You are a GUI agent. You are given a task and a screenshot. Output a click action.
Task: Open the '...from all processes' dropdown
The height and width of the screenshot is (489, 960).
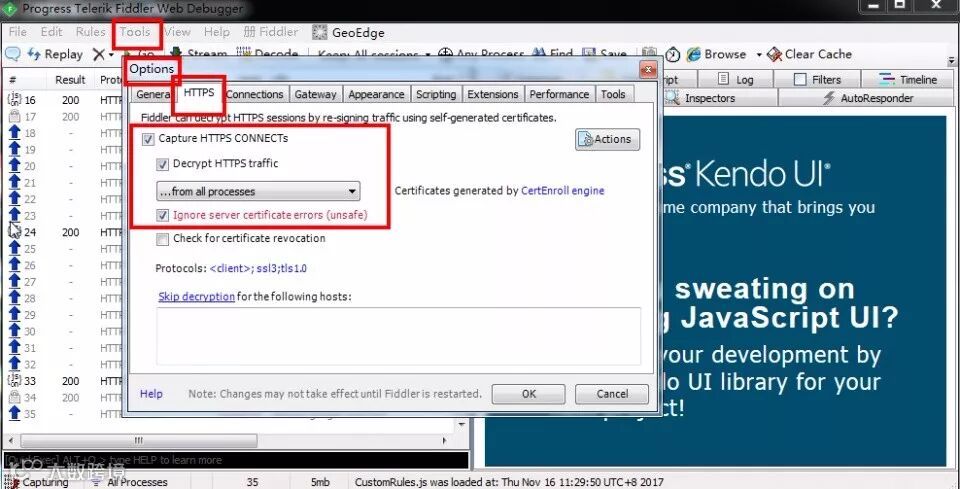coord(258,192)
